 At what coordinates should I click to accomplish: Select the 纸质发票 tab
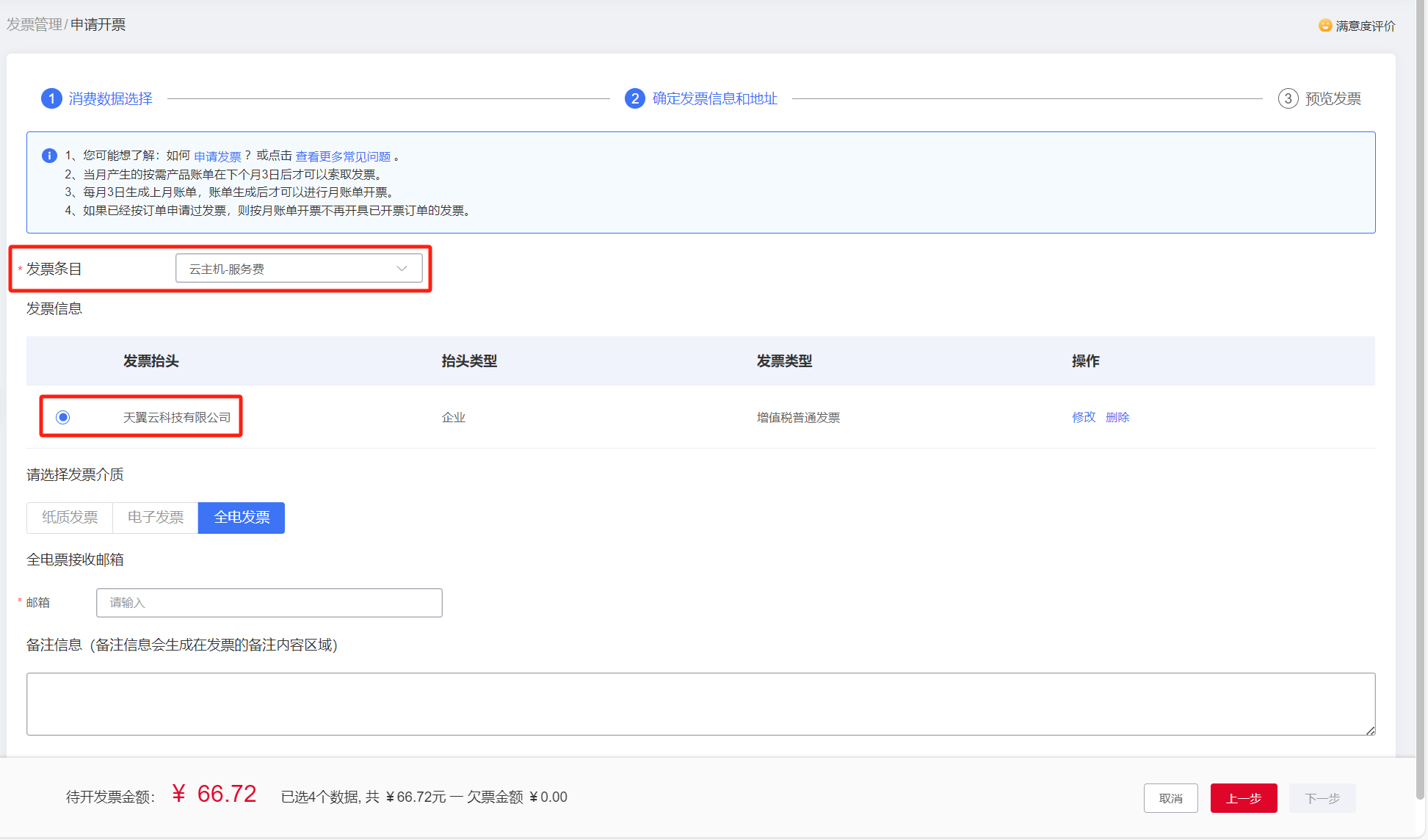click(70, 518)
